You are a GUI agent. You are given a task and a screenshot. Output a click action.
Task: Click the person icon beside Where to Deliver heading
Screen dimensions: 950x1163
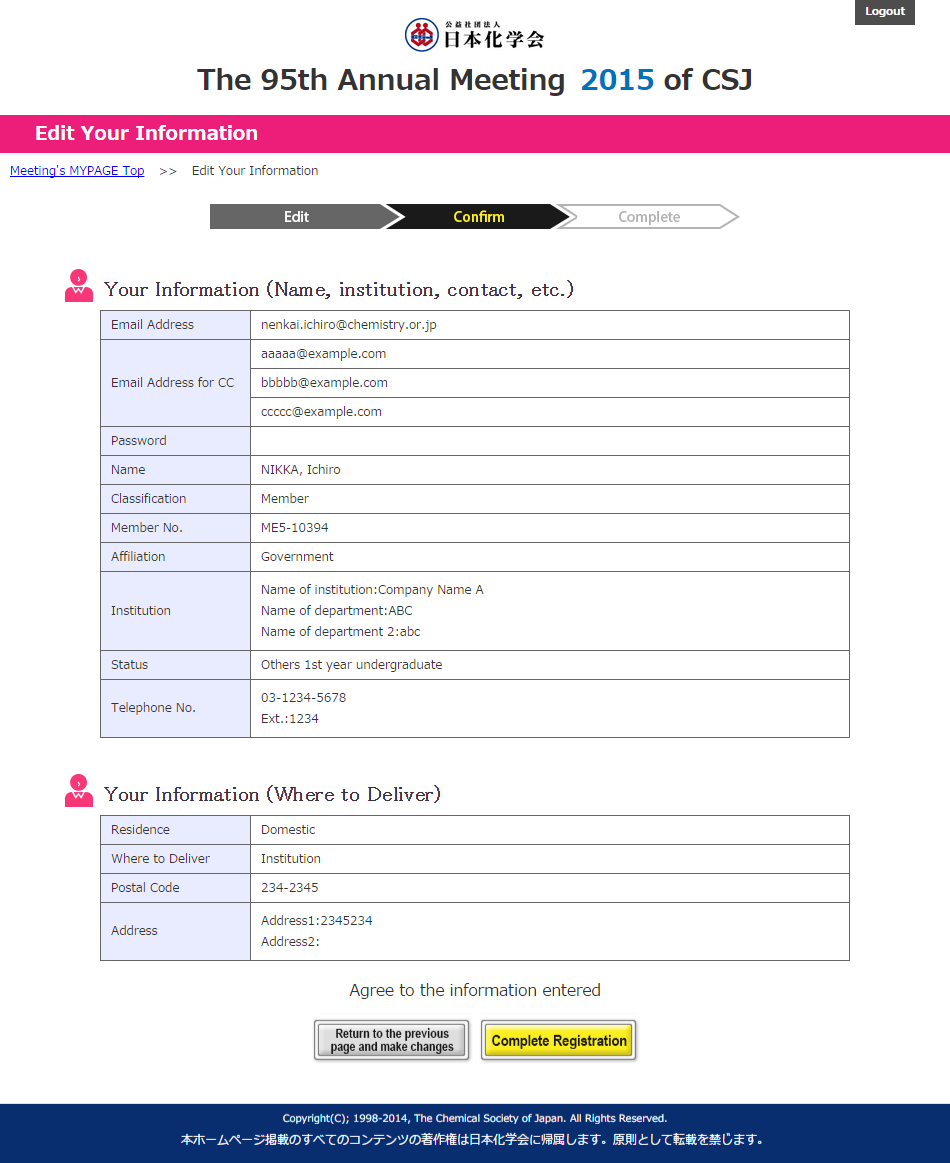pos(79,791)
